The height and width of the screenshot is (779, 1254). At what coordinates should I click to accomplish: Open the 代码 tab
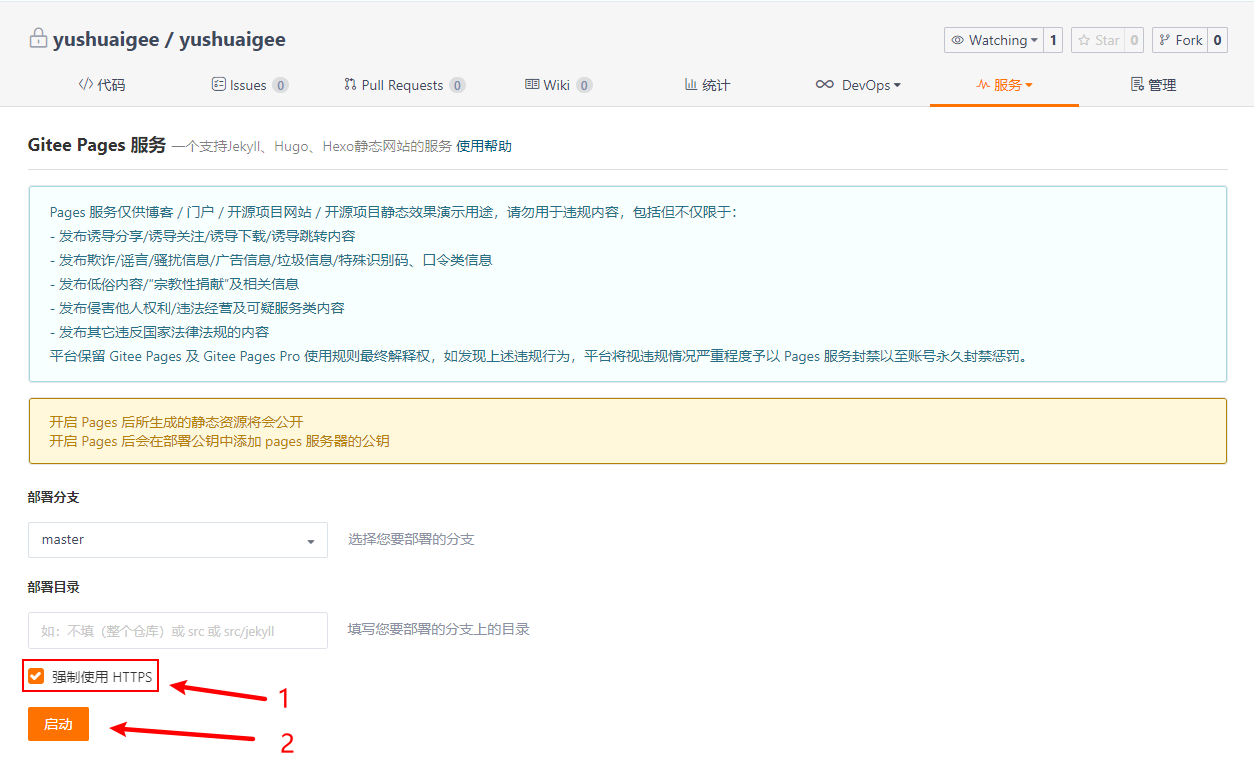point(102,85)
